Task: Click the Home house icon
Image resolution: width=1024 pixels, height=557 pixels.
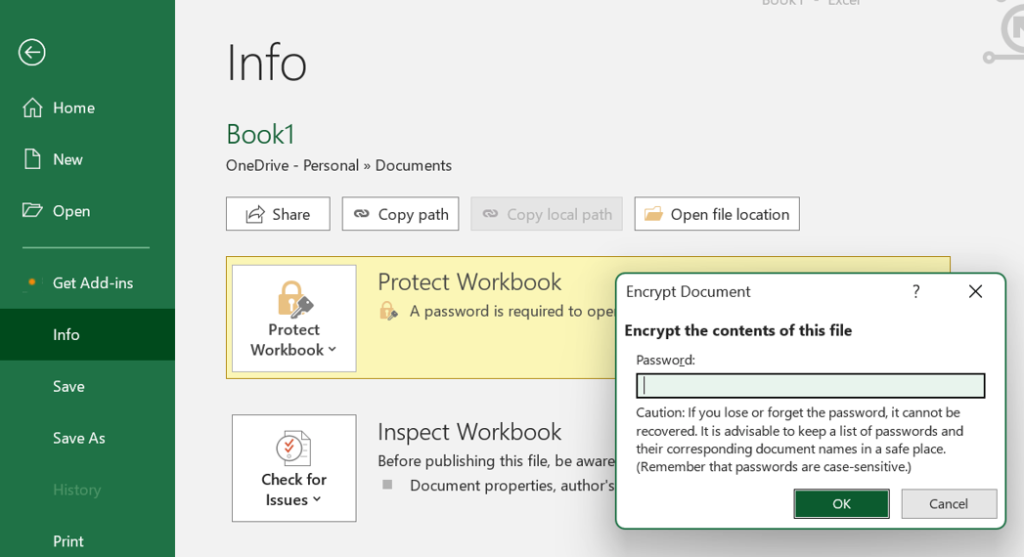Action: [33, 108]
